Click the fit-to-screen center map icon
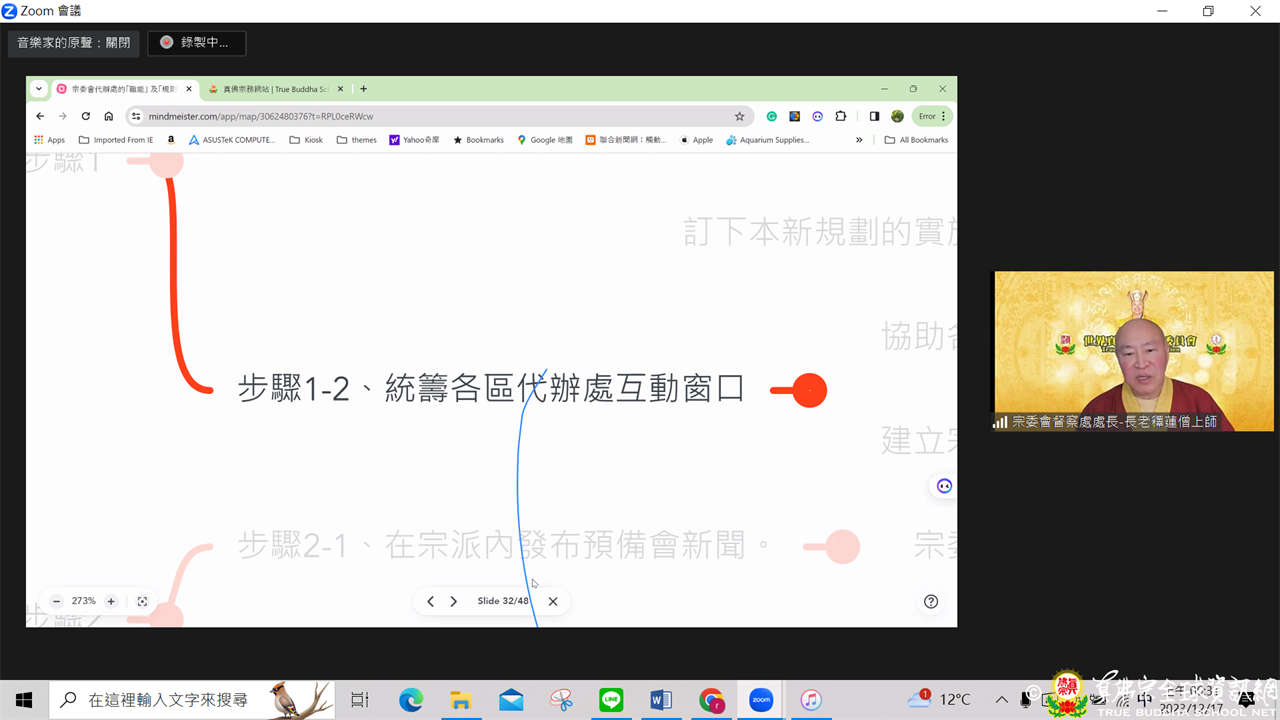1280x720 pixels. tap(142, 601)
